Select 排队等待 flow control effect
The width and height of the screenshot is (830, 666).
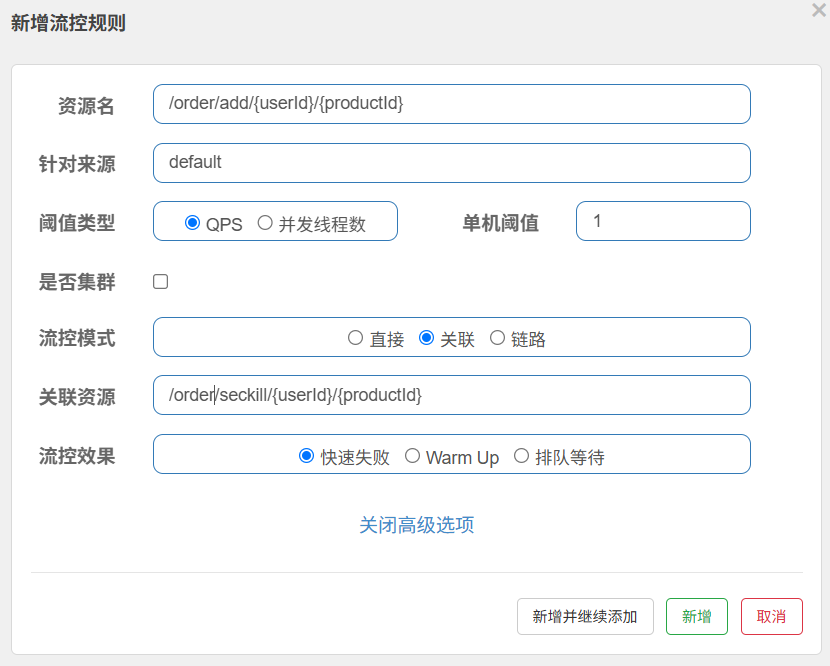pos(521,456)
